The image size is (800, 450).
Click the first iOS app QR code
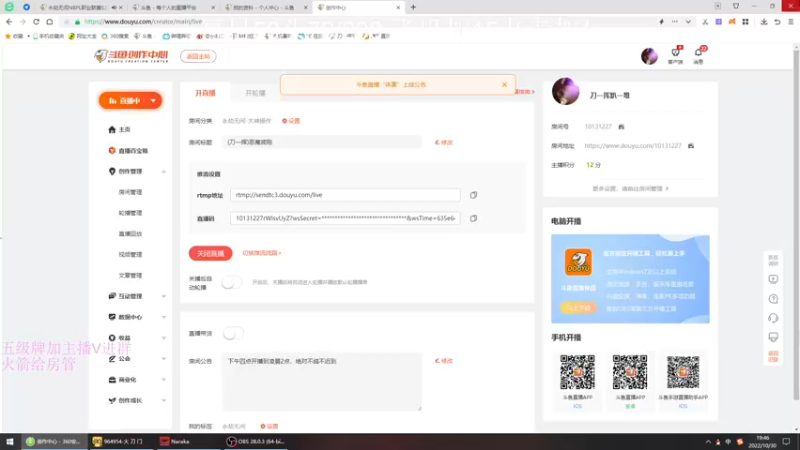click(x=577, y=372)
